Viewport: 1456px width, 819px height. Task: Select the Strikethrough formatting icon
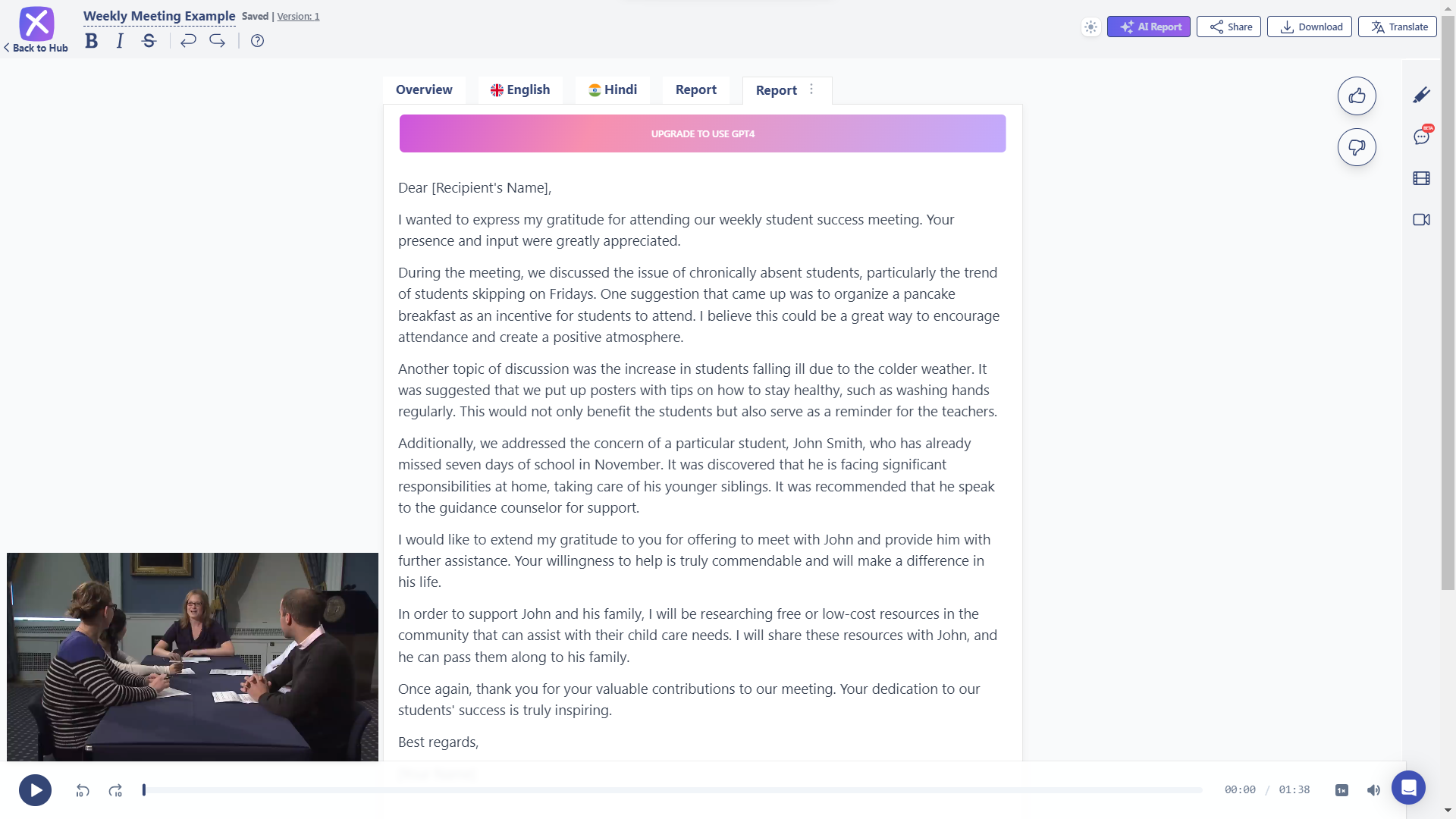click(x=149, y=40)
